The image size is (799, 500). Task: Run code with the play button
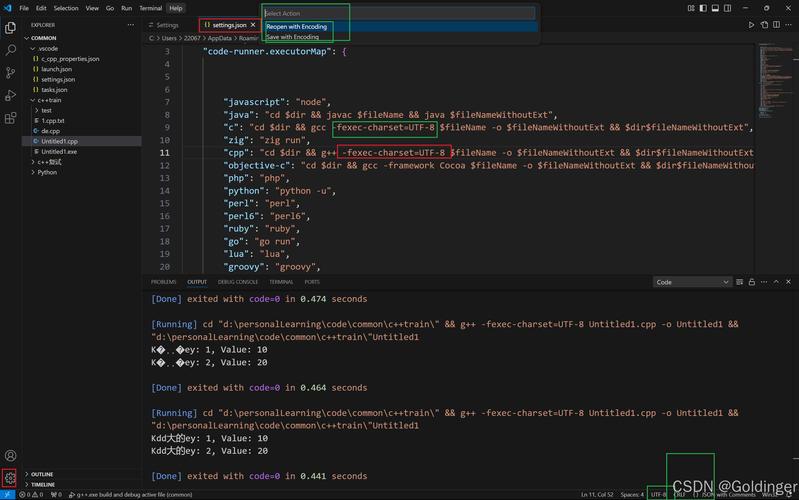pyautogui.click(x=752, y=25)
